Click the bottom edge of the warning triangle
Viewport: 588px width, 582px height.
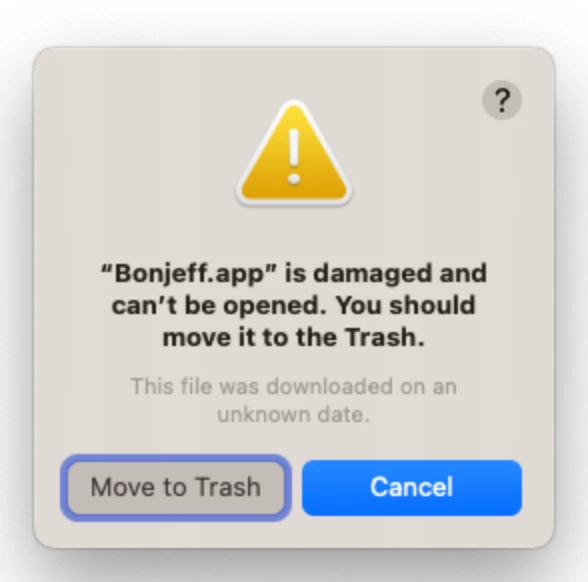click(x=294, y=202)
